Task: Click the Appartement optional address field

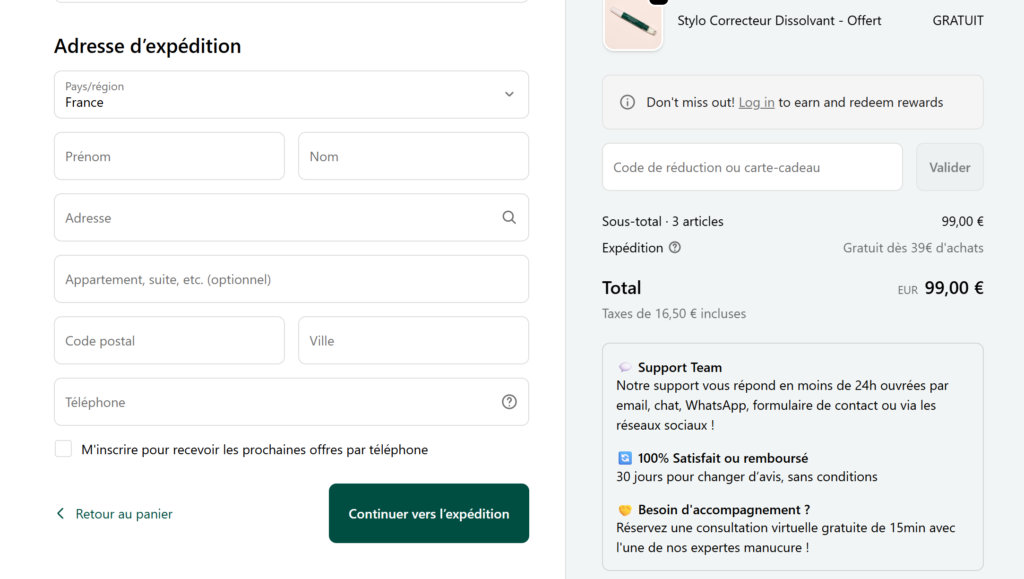Action: coord(291,279)
